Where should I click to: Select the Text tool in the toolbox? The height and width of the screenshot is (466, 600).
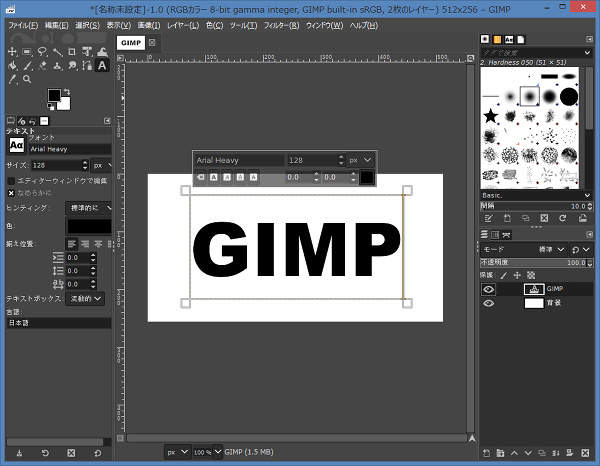(104, 65)
